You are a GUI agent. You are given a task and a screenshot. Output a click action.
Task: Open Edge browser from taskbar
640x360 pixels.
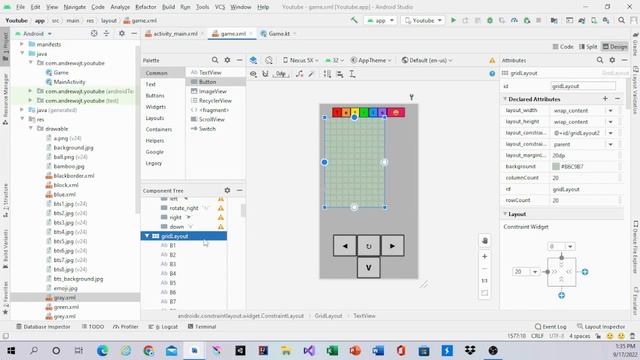[102, 350]
